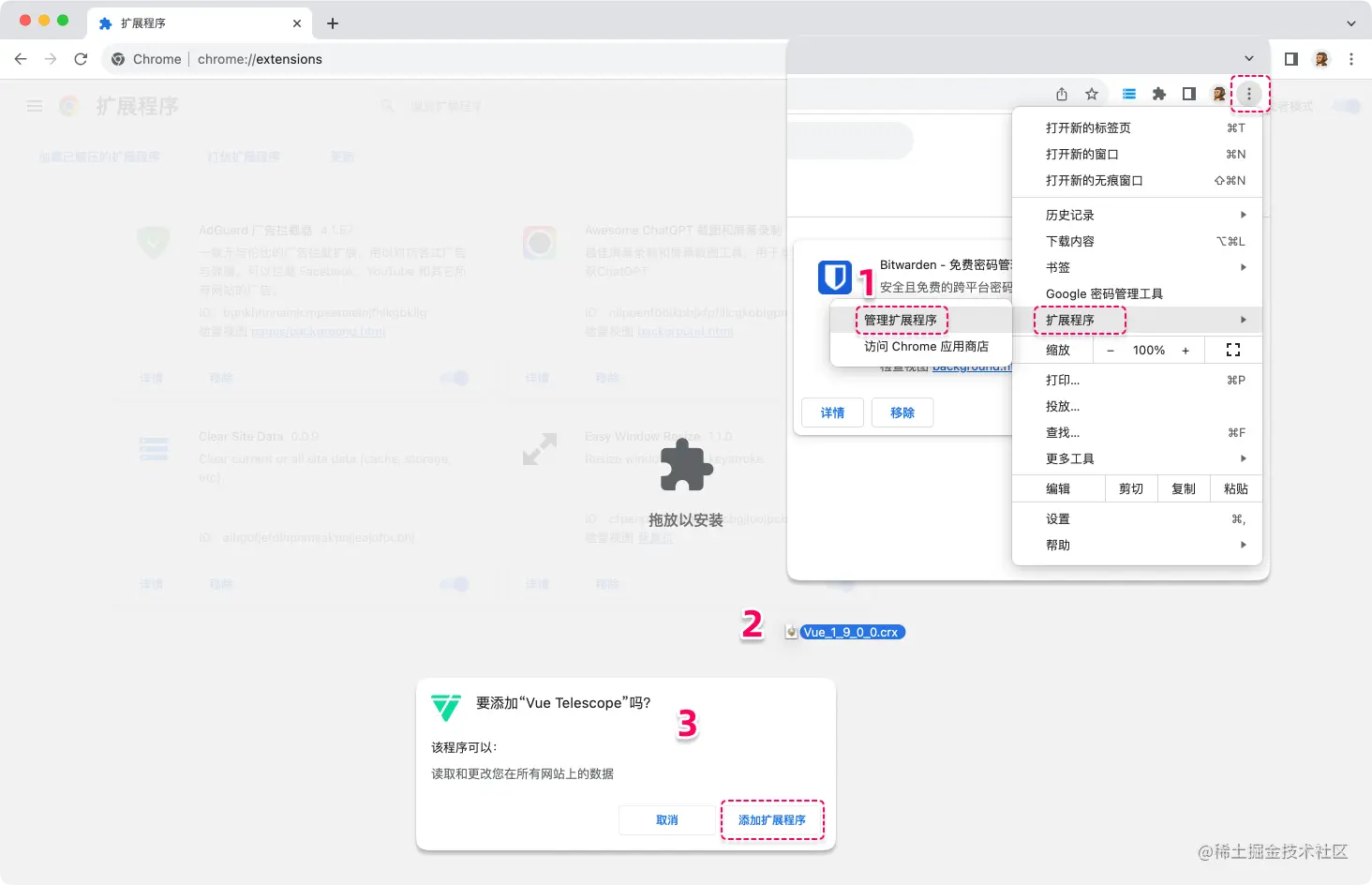
Task: Expand the 帮助 submenu
Action: (1138, 545)
